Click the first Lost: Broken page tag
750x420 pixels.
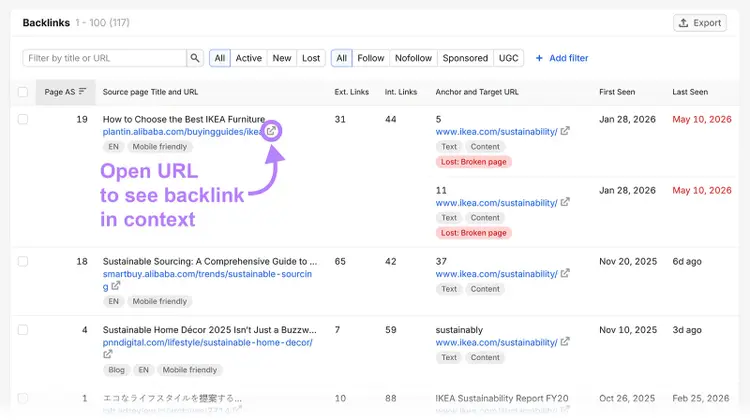point(474,162)
